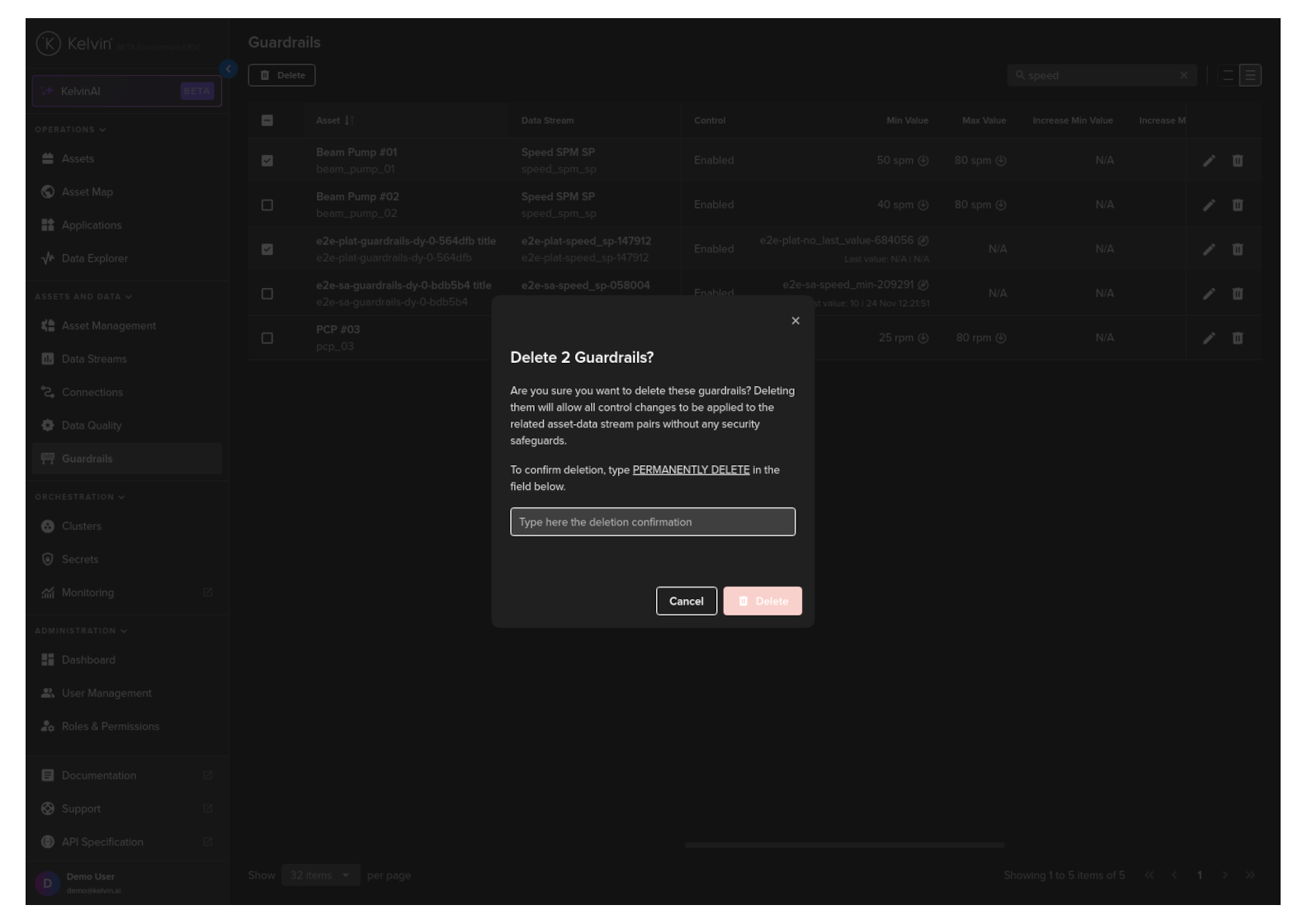Uncheck the Beam Pump #01 checkbox
Image resolution: width=1307 pixels, height=924 pixels.
(267, 161)
